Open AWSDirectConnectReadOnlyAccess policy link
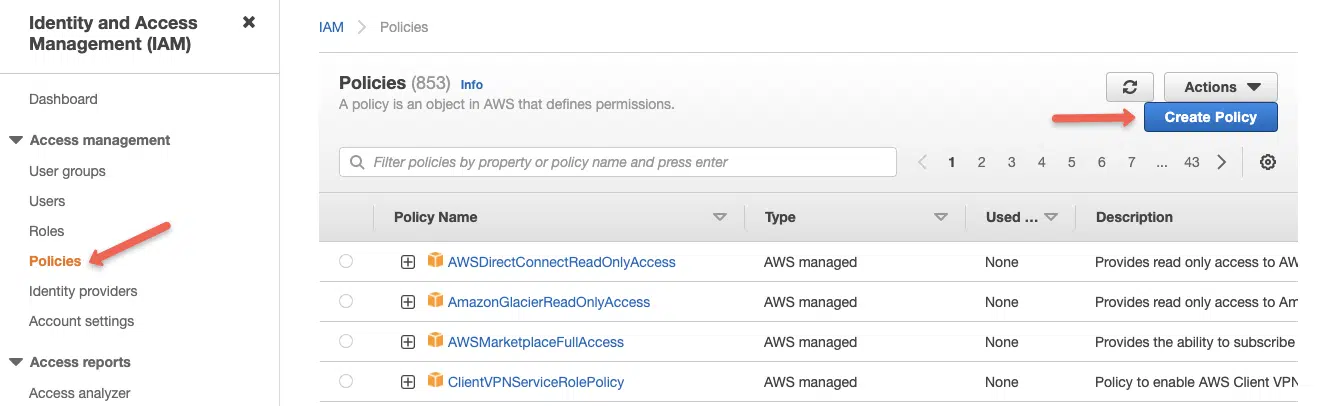This screenshot has width=1324, height=406. [562, 262]
